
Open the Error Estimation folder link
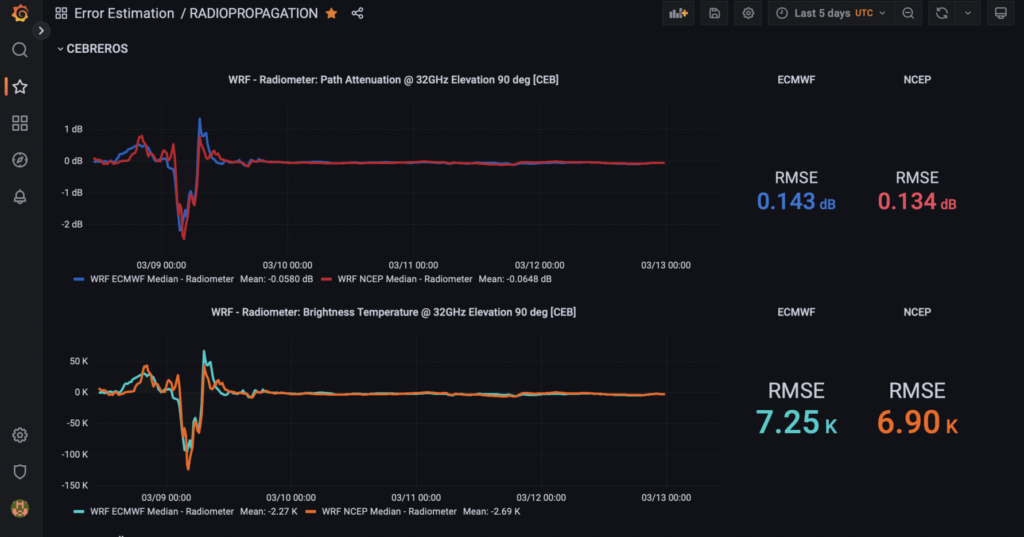point(124,13)
